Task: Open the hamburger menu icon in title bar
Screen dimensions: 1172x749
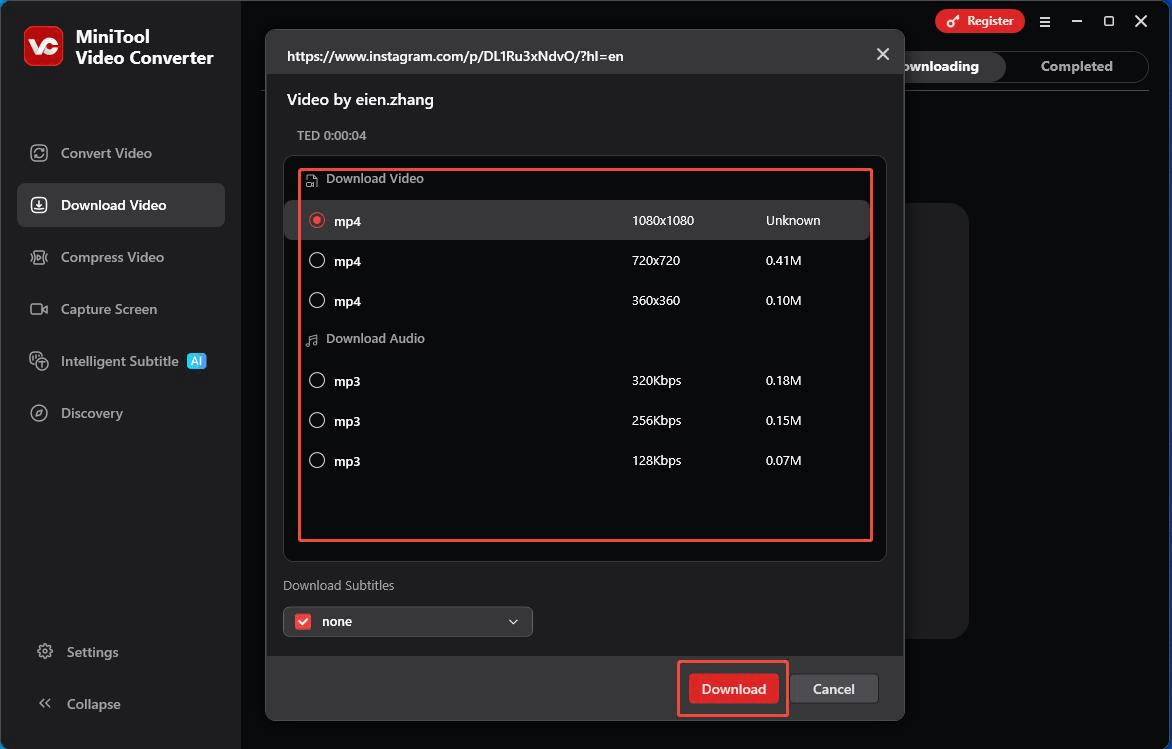Action: coord(1045,22)
